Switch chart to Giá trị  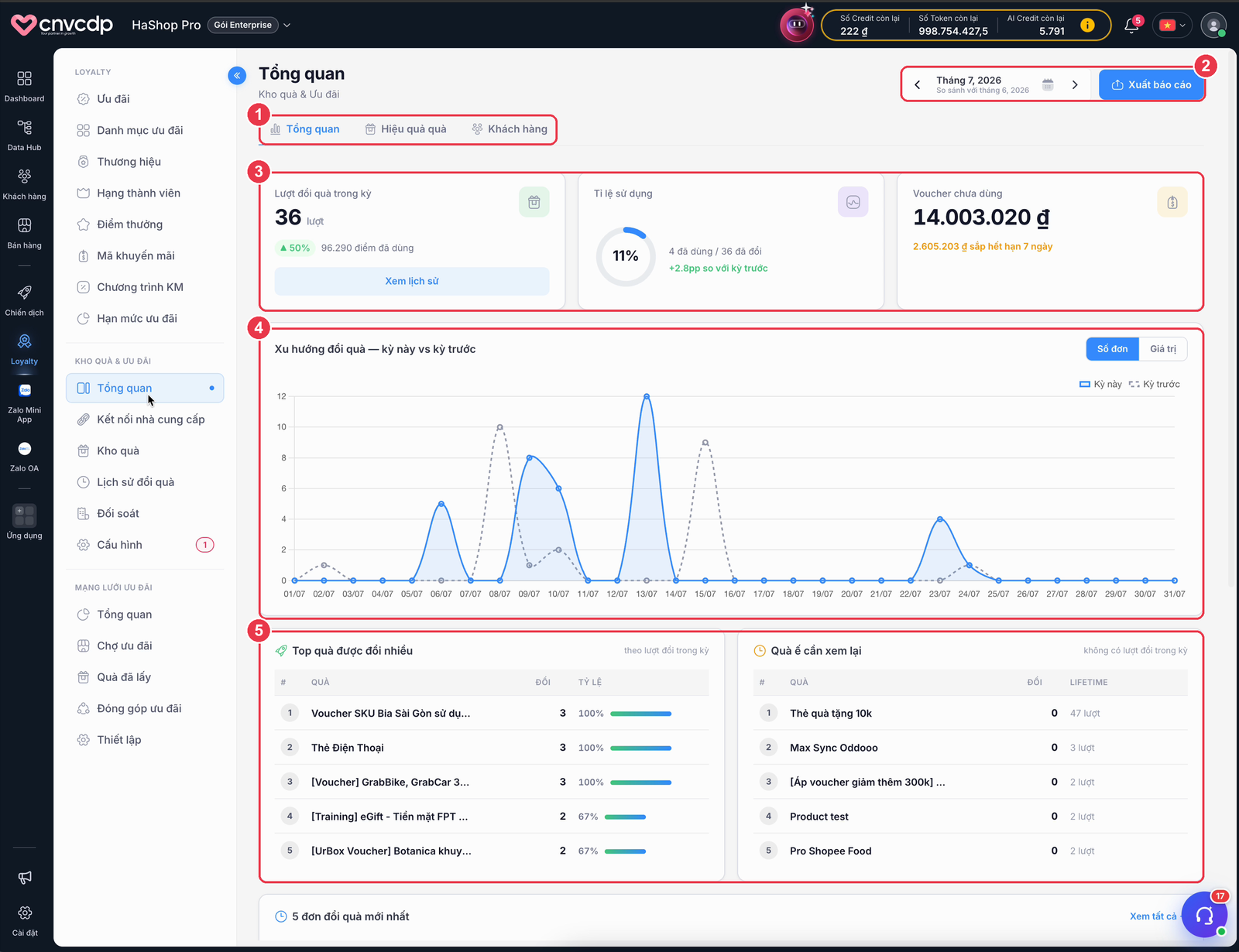1162,349
